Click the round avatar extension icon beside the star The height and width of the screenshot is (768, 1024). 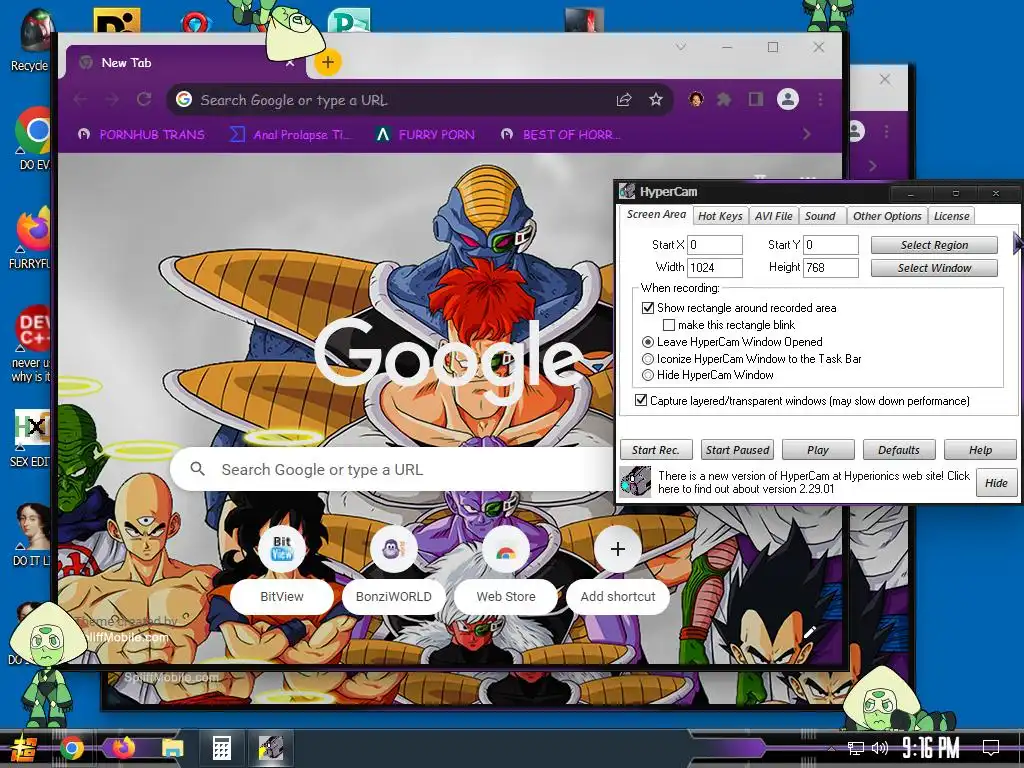696,99
